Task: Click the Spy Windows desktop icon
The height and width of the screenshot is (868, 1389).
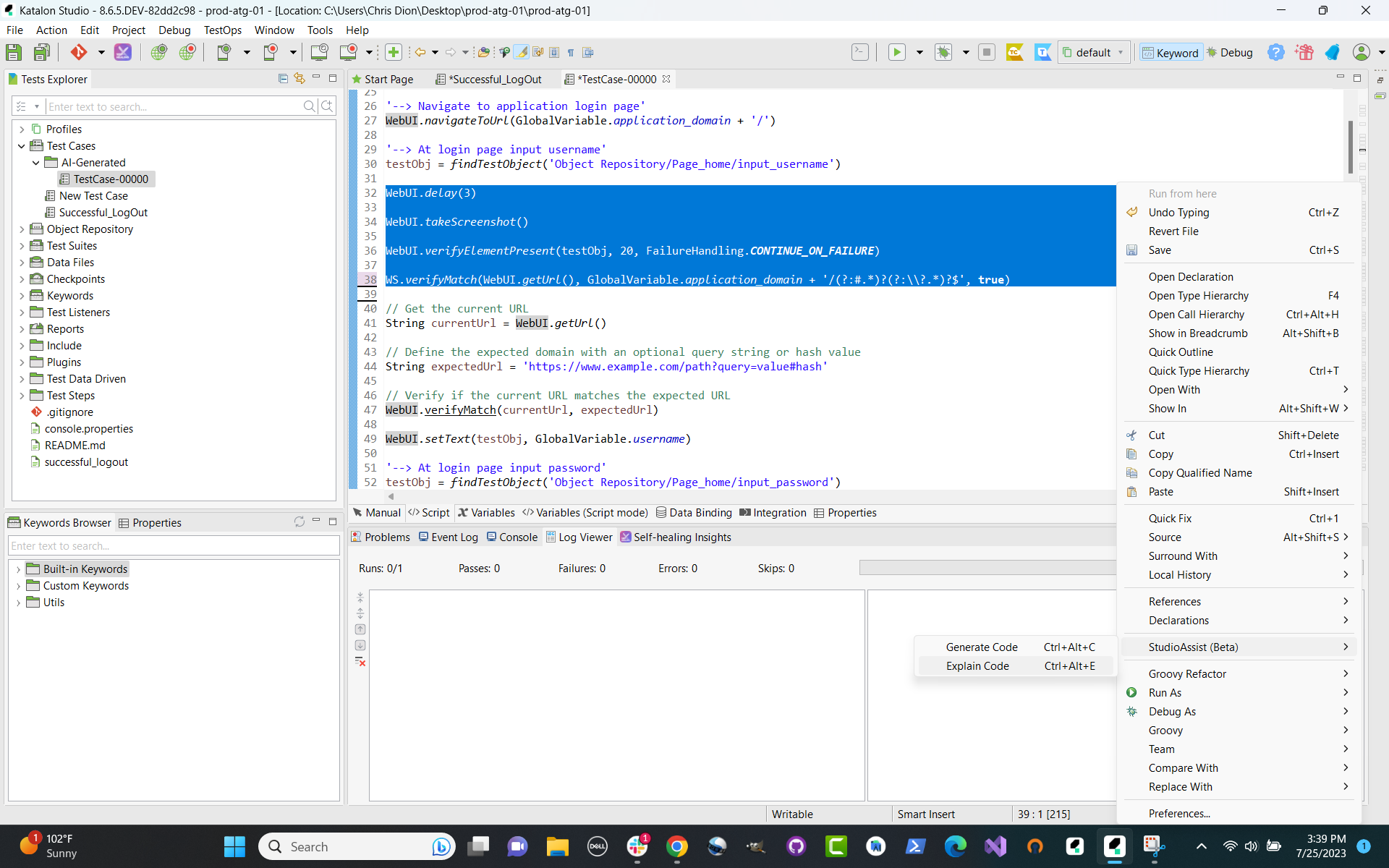Action: coord(319,52)
